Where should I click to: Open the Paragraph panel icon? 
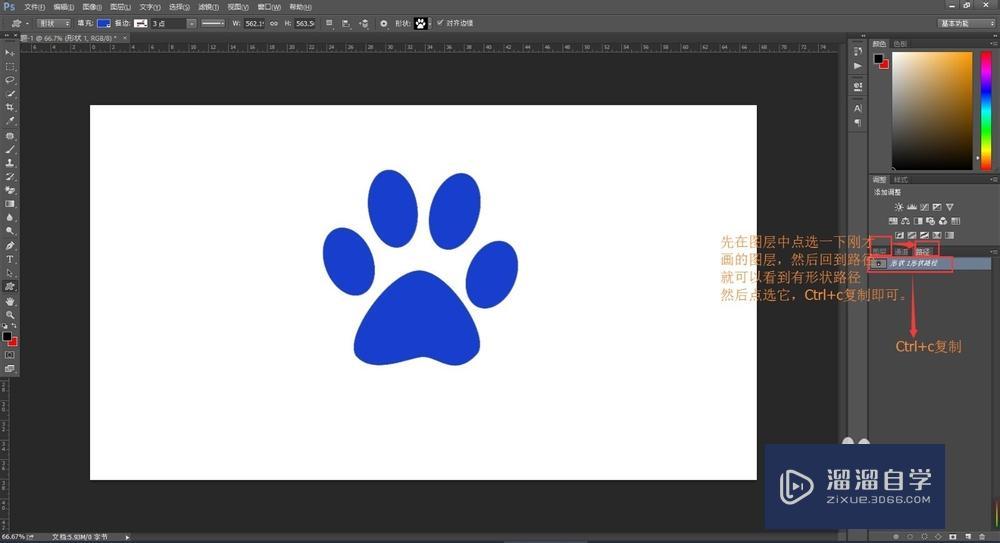pyautogui.click(x=858, y=123)
